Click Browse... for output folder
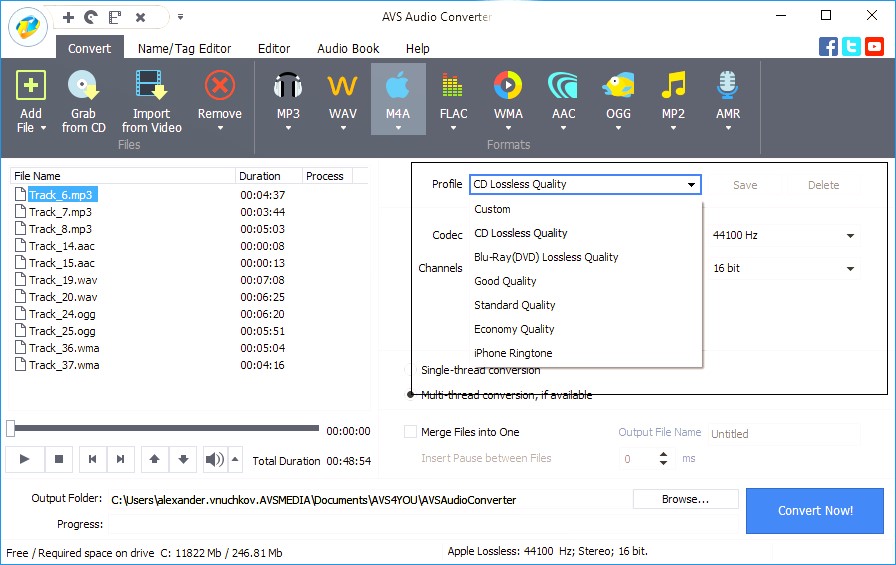 point(685,499)
